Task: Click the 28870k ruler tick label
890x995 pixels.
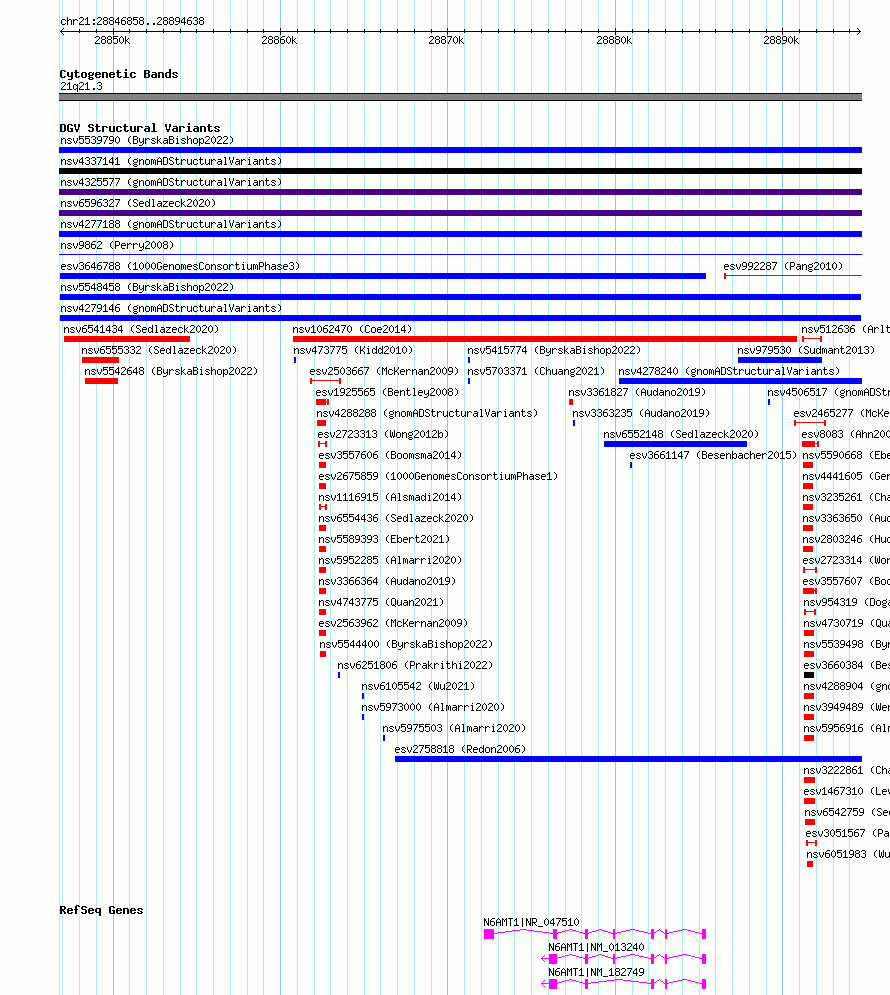Action: pos(446,40)
